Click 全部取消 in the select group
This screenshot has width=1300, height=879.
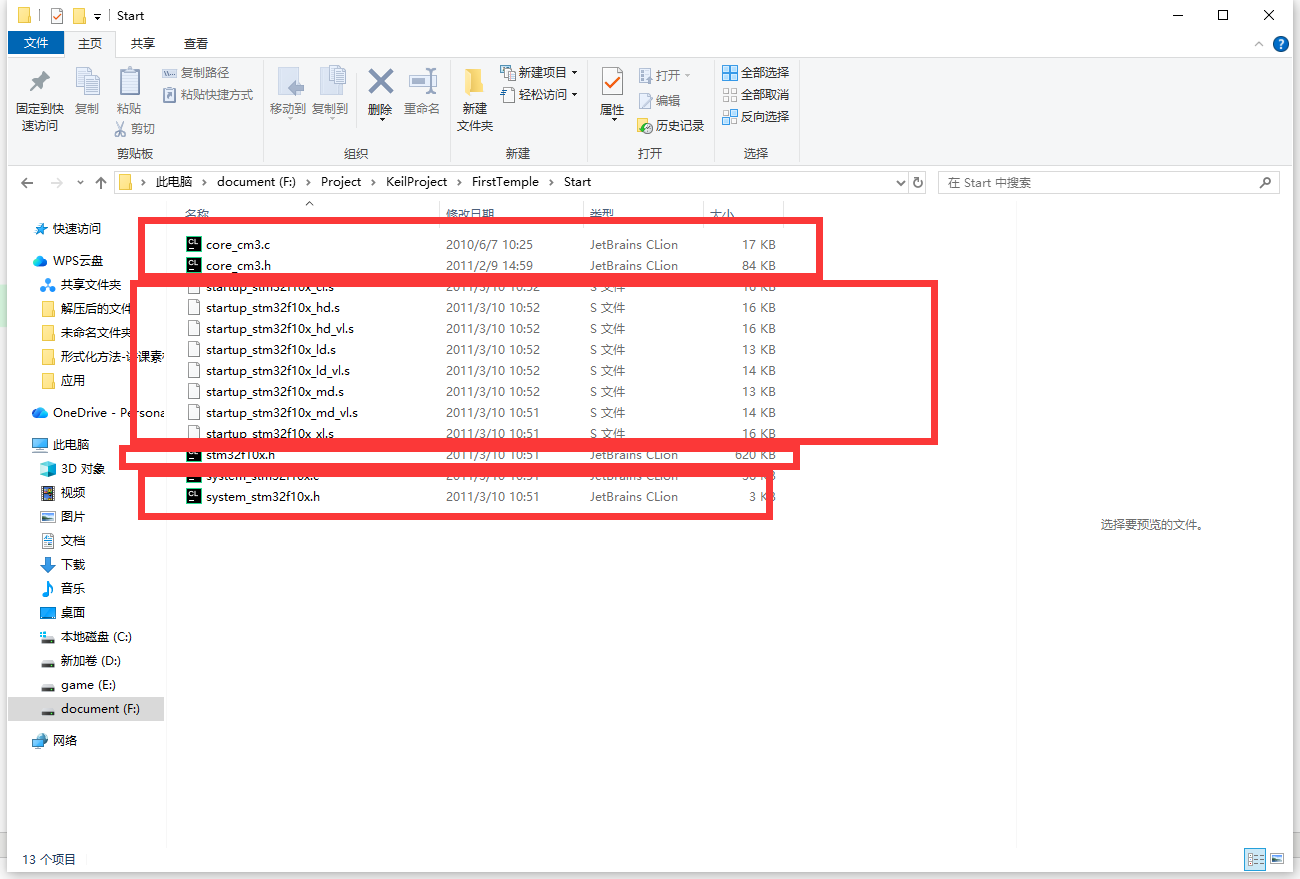pos(756,95)
